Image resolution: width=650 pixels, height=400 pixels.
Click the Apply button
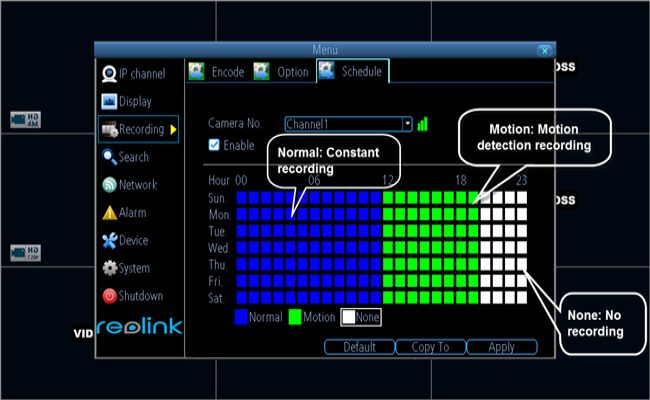502,347
